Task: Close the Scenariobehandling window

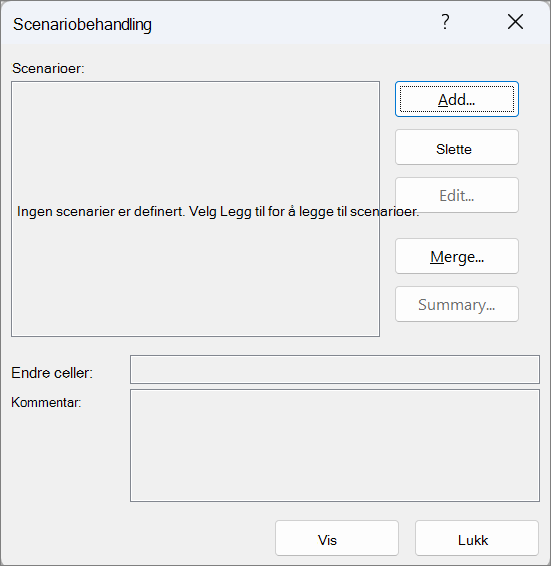Action: [x=515, y=22]
